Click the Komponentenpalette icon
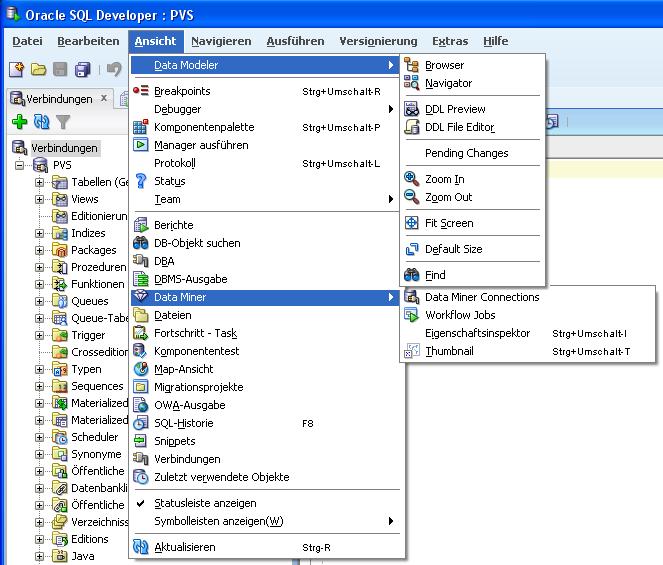 141,127
